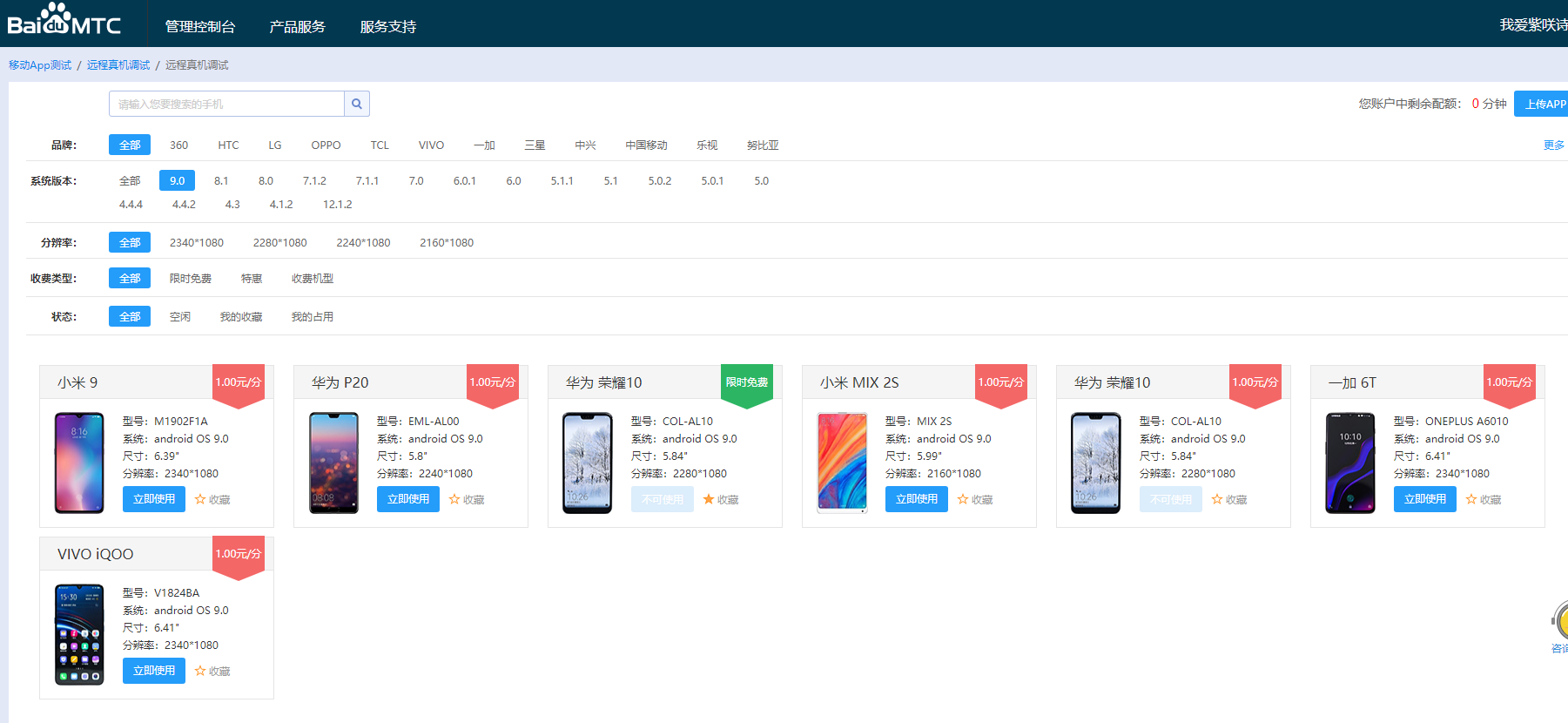Filter resolution by 2240*1080
Screen dimensions: 1568x723
pyautogui.click(x=363, y=243)
